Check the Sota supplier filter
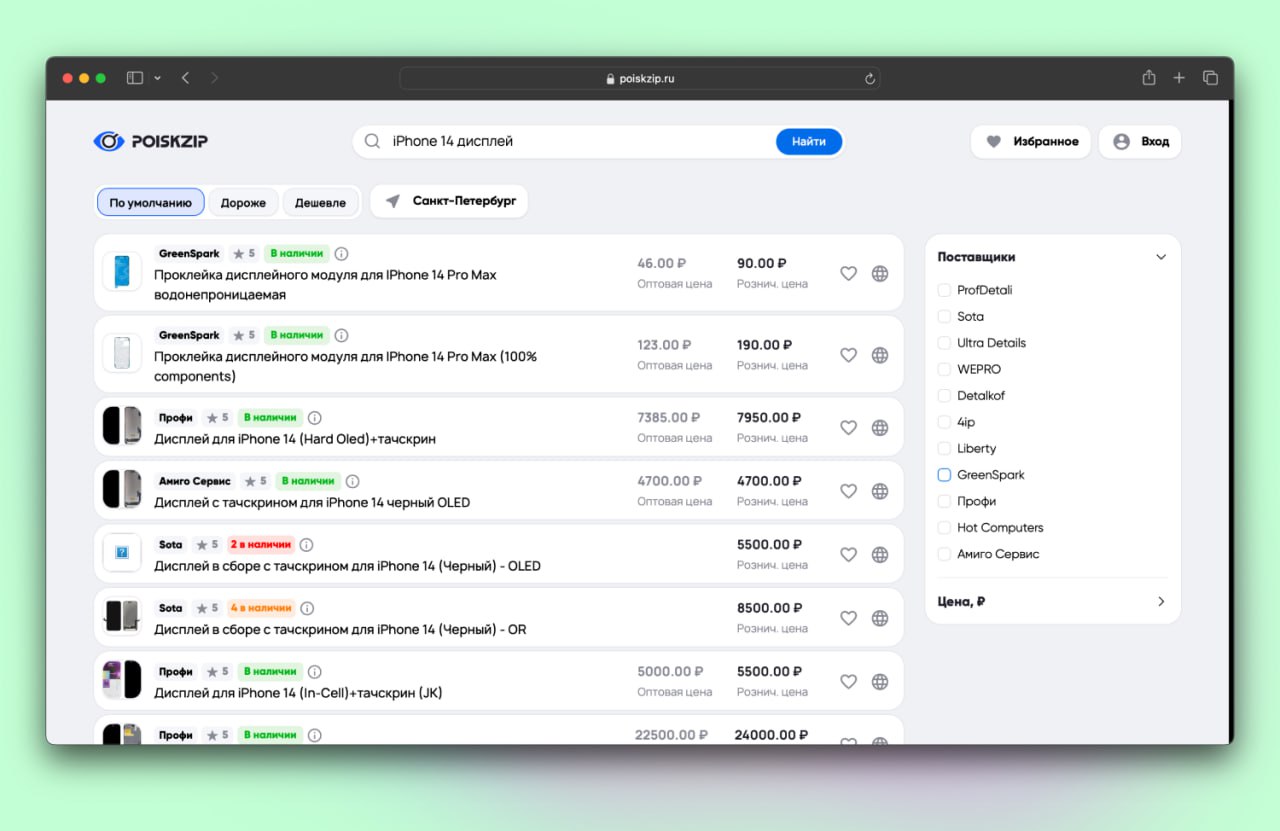 tap(944, 316)
